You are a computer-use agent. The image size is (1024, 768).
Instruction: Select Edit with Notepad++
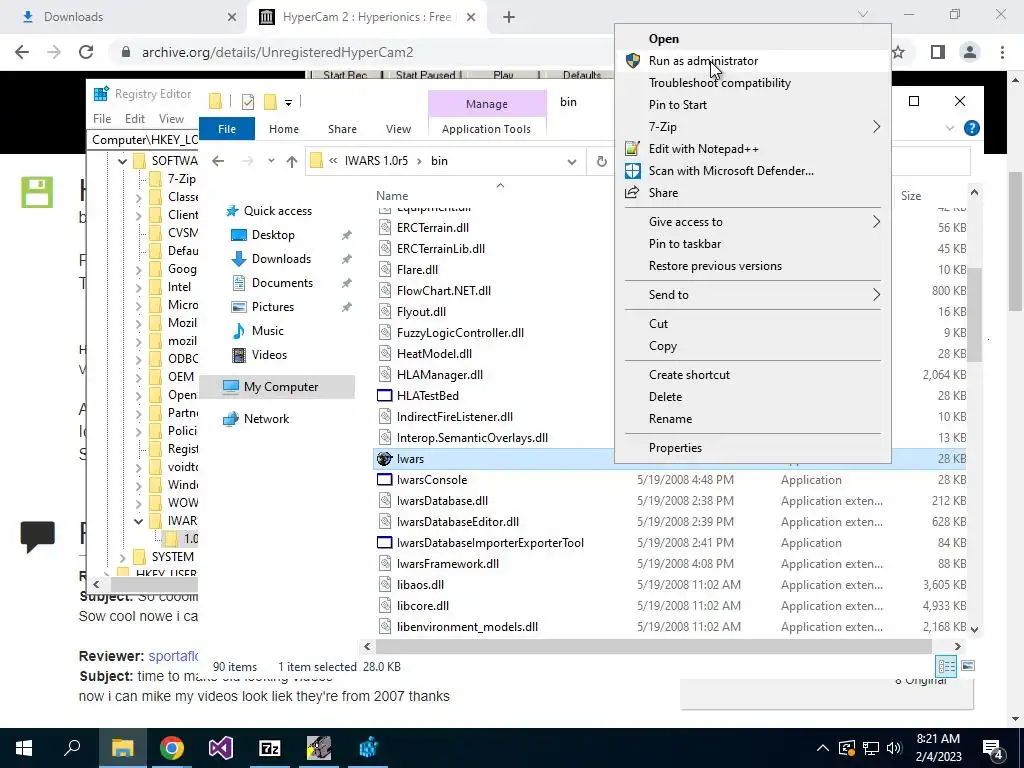click(x=703, y=149)
